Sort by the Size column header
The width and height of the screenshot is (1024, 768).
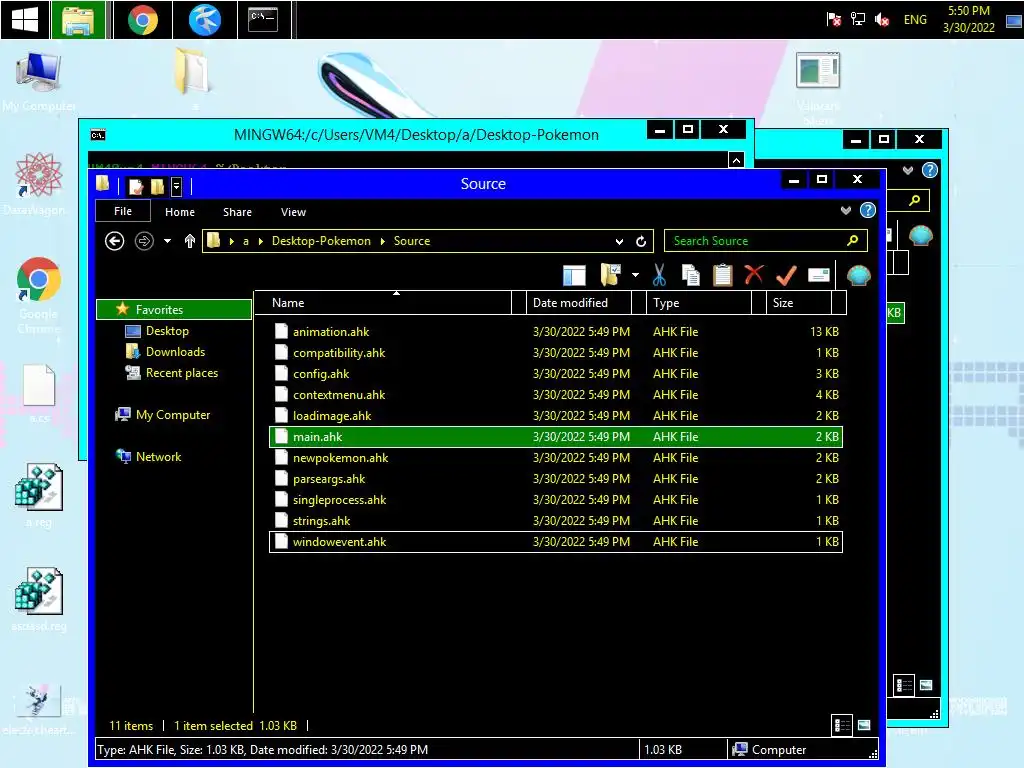point(799,303)
